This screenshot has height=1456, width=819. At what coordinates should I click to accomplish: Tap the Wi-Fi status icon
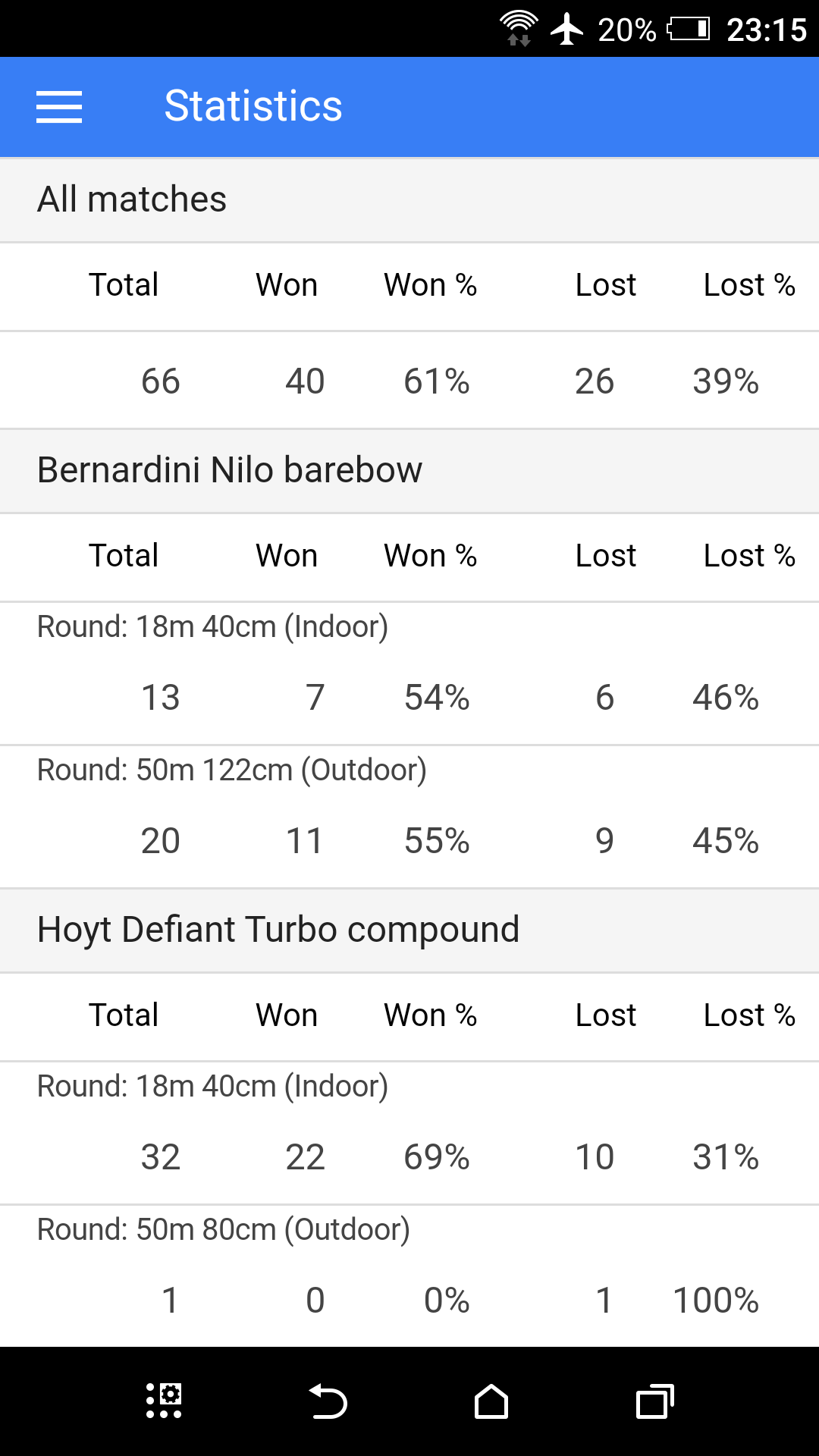click(519, 29)
